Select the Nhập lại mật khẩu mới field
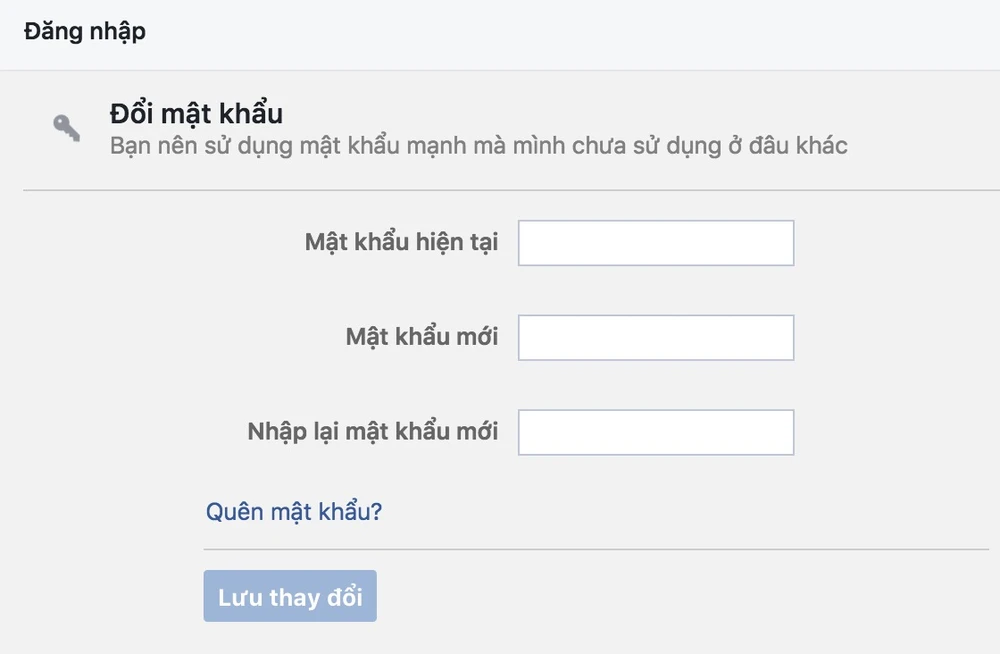Viewport: 1000px width, 654px height. tap(655, 432)
